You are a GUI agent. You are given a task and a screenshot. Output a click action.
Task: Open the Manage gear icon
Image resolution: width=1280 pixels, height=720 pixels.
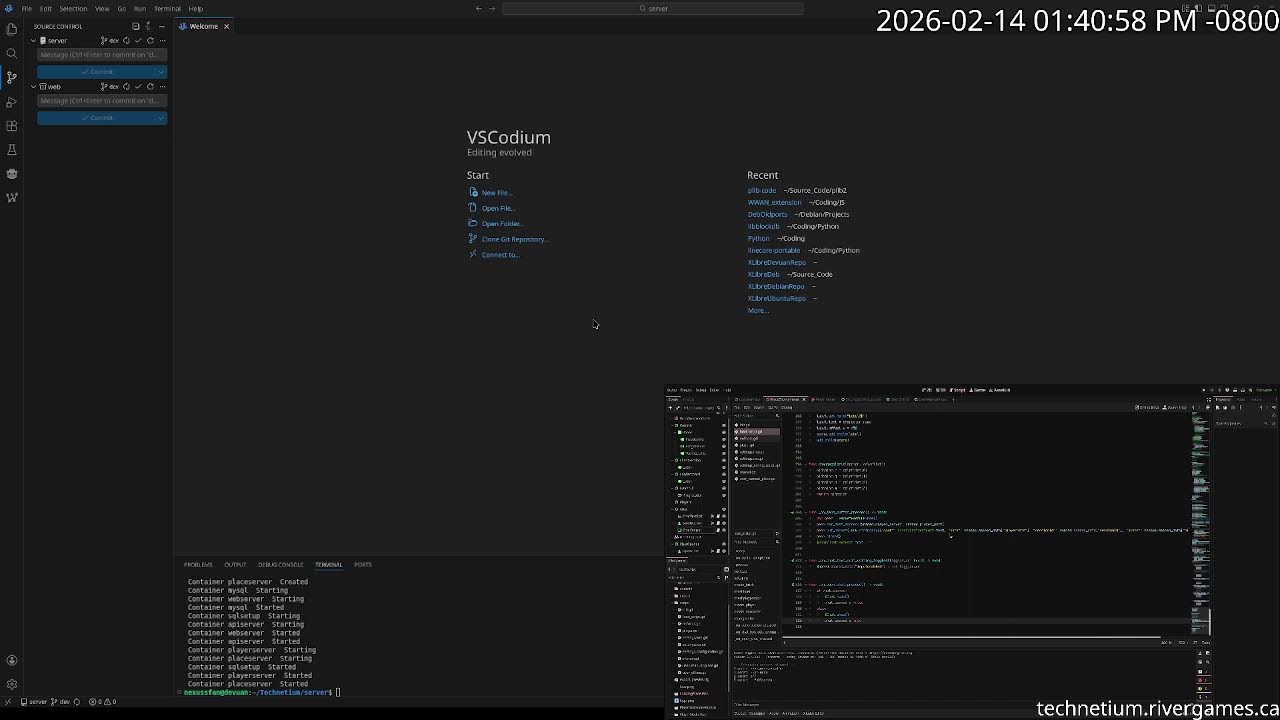coord(12,684)
